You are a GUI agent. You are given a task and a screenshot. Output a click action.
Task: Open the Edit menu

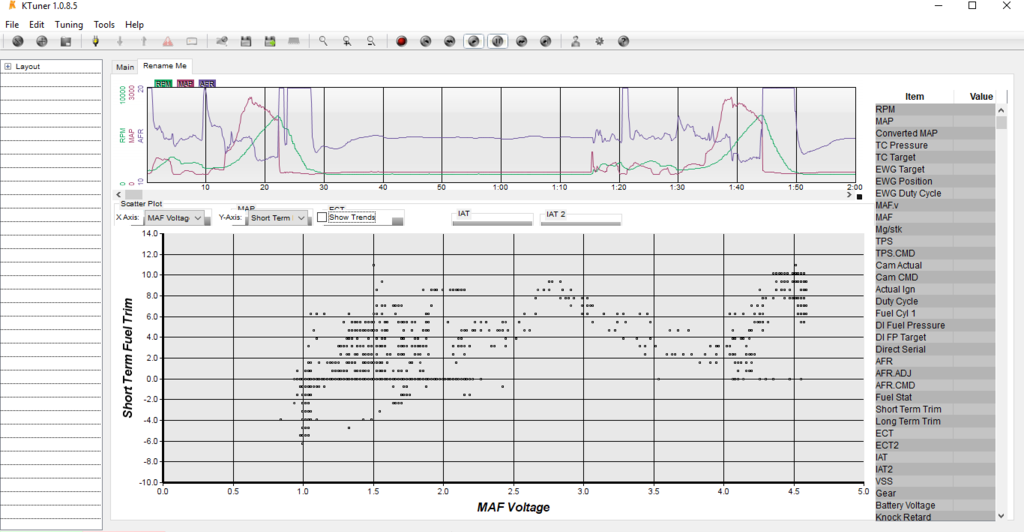(x=37, y=25)
